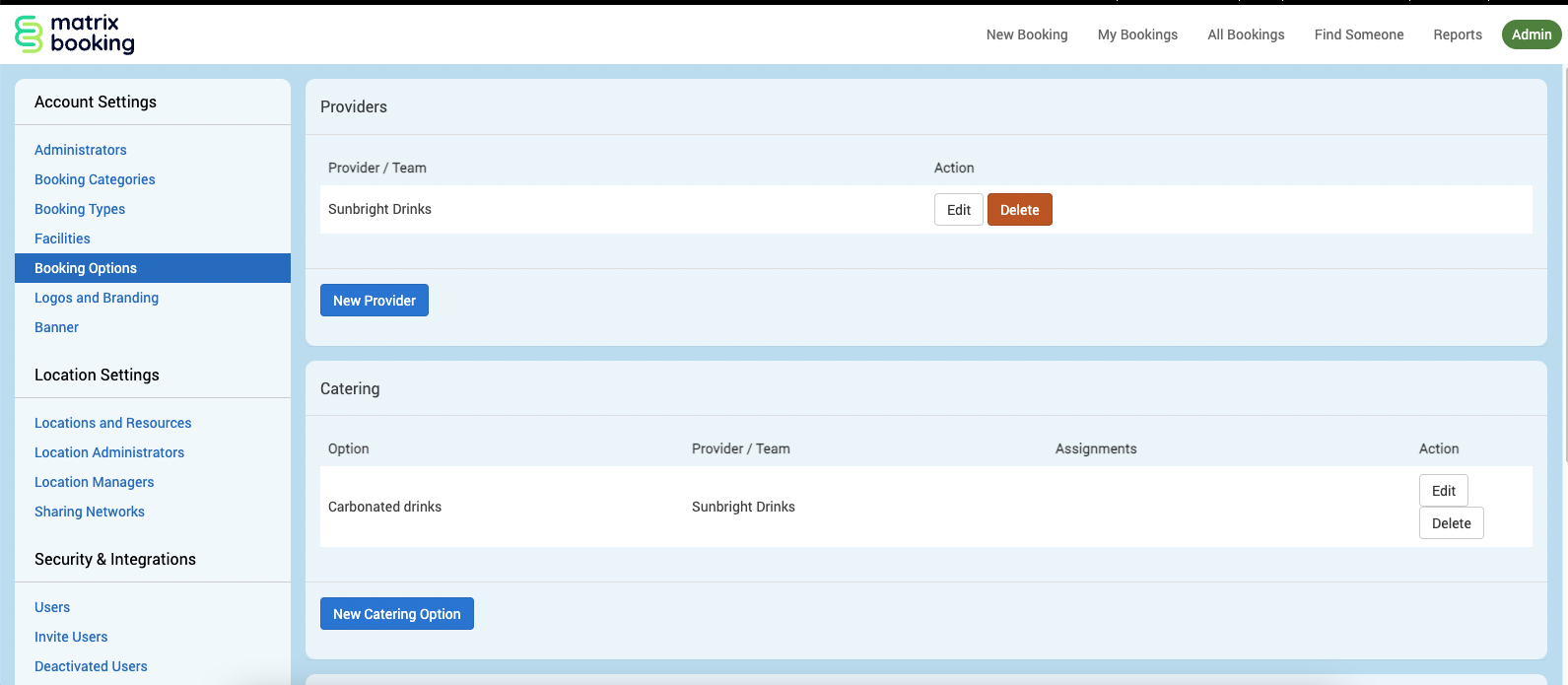Click the green Admin button
The width and height of the screenshot is (1568, 685).
pos(1531,34)
